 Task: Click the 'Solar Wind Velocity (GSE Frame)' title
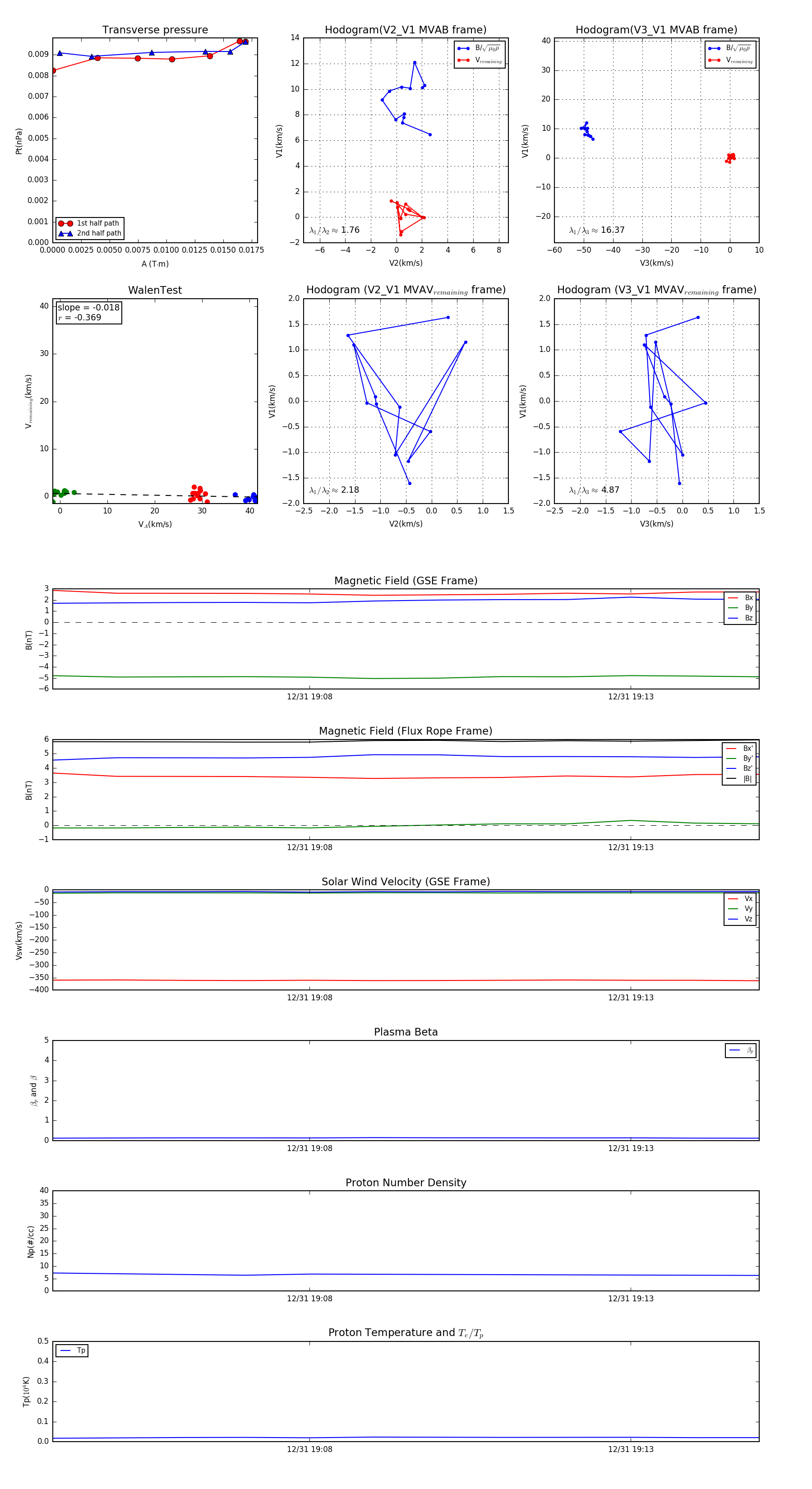[x=406, y=882]
